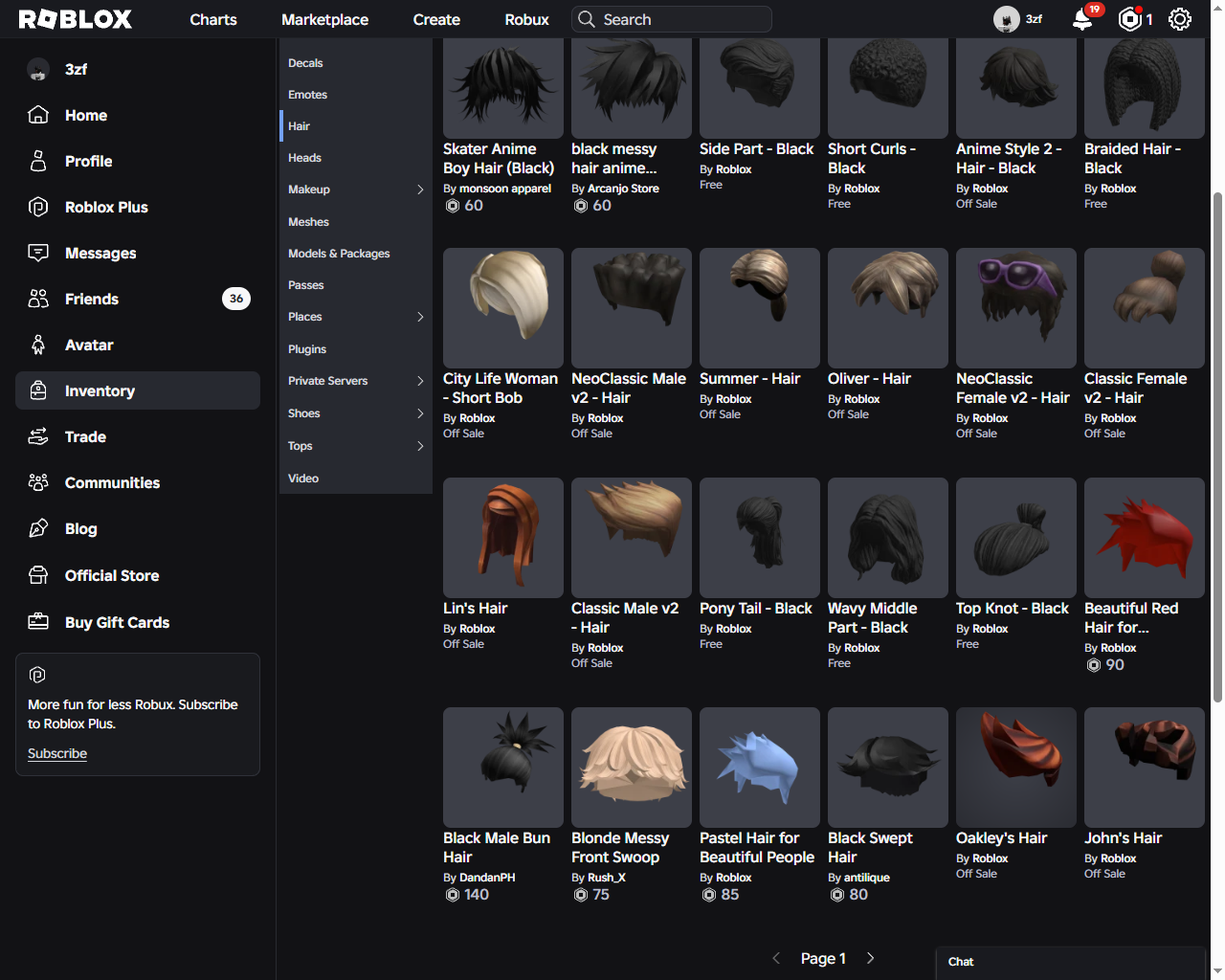Open Pastel Hair thumbnail
1225x980 pixels.
click(760, 768)
